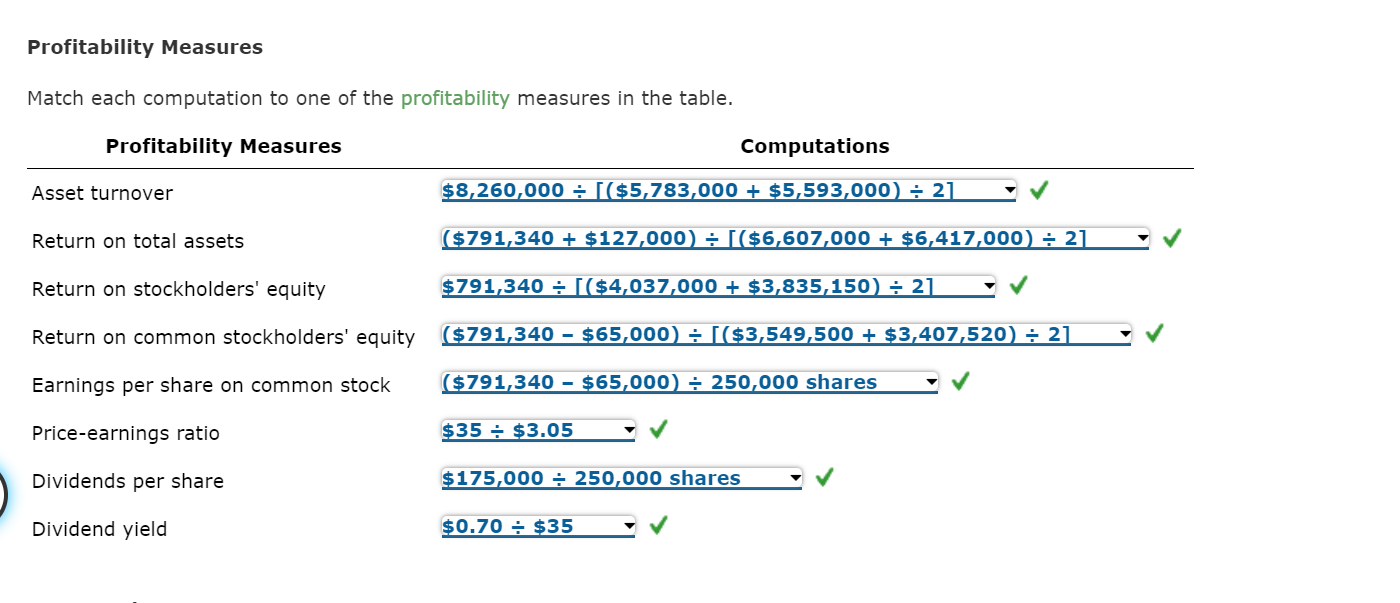Select the Dividend yield row label
The image size is (1400, 603).
tap(100, 529)
